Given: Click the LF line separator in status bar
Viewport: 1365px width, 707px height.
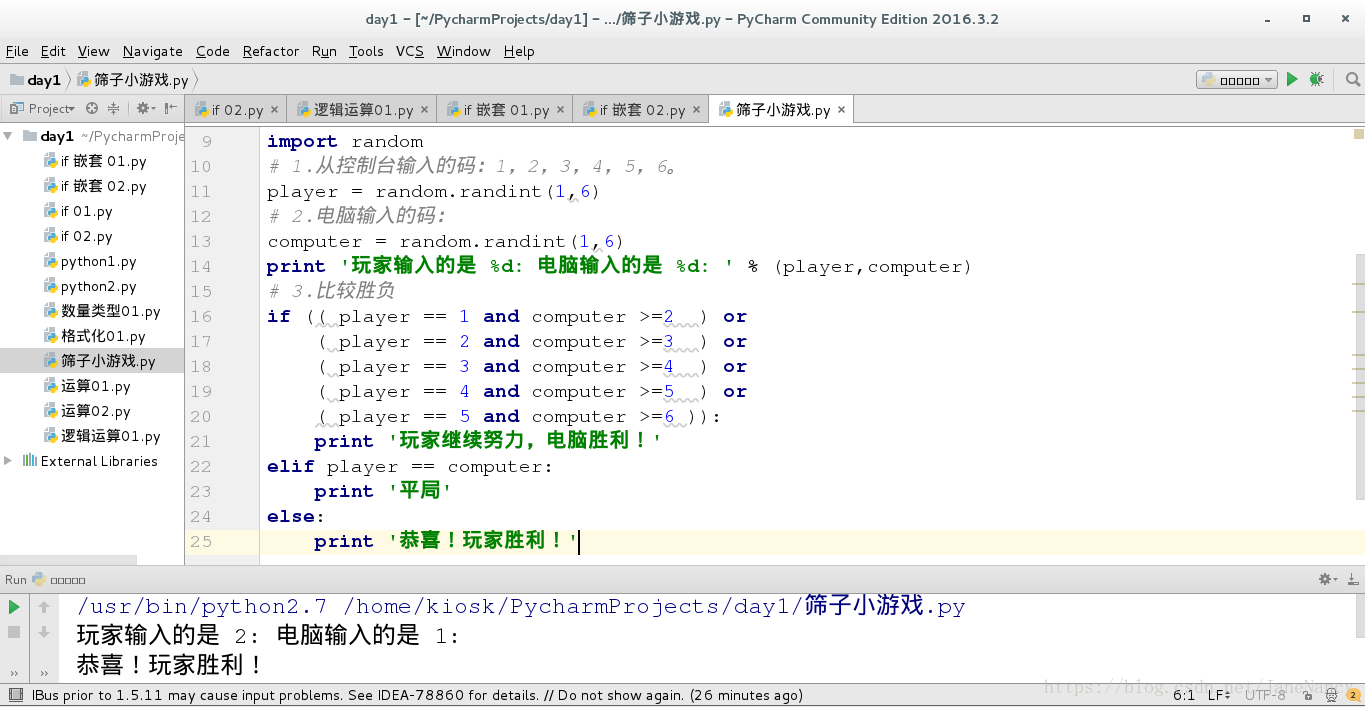Looking at the screenshot, I should point(1219,695).
